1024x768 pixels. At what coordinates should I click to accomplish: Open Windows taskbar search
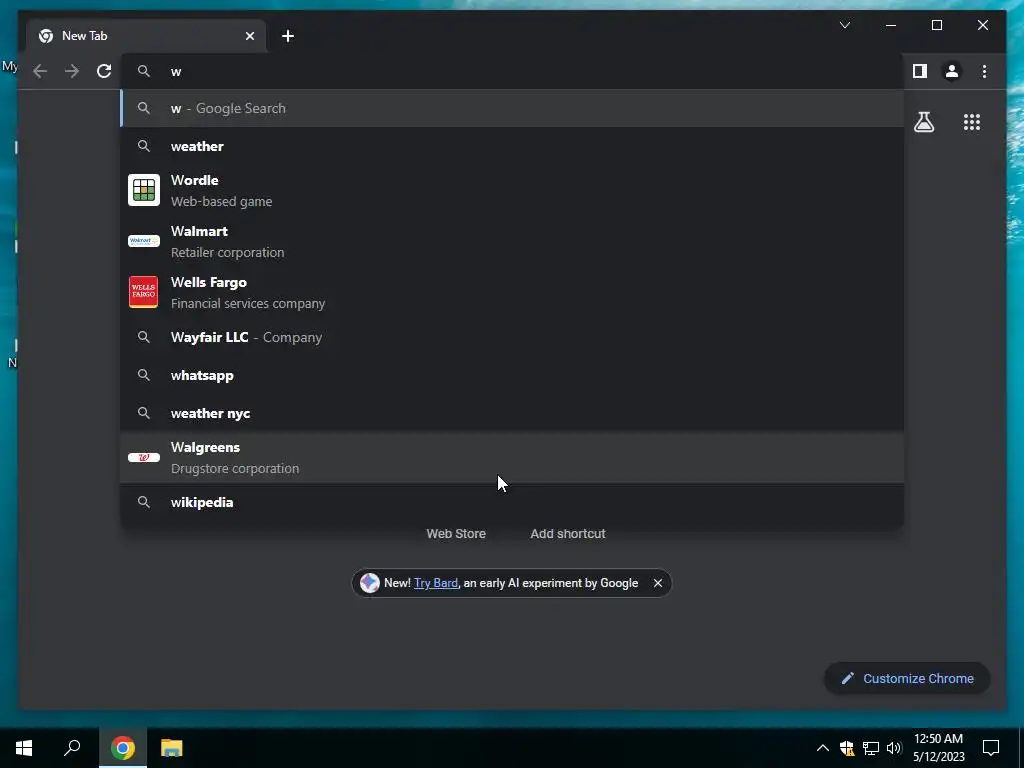click(x=72, y=748)
